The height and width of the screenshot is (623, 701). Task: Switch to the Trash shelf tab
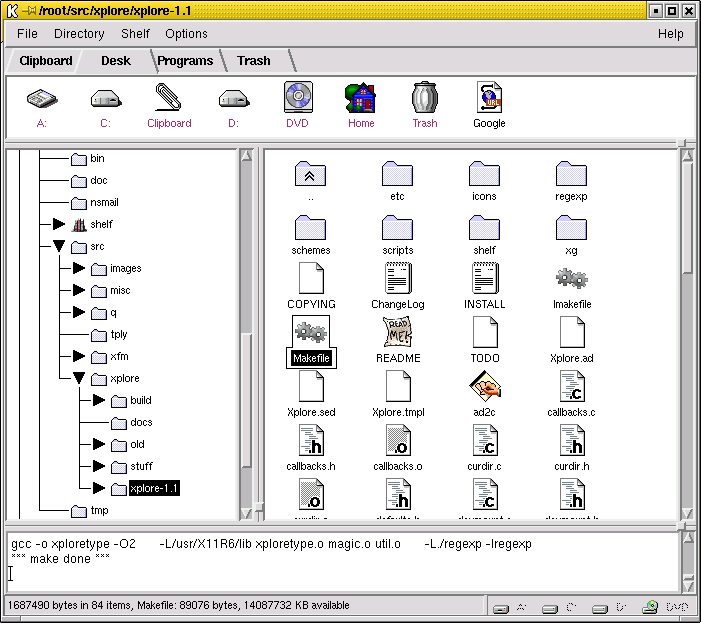tap(253, 61)
